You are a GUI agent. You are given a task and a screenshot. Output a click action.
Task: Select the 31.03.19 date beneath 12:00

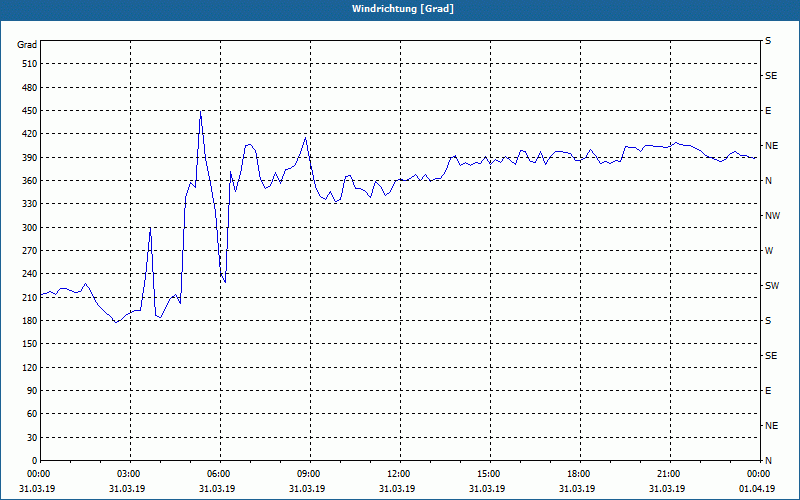coord(397,489)
